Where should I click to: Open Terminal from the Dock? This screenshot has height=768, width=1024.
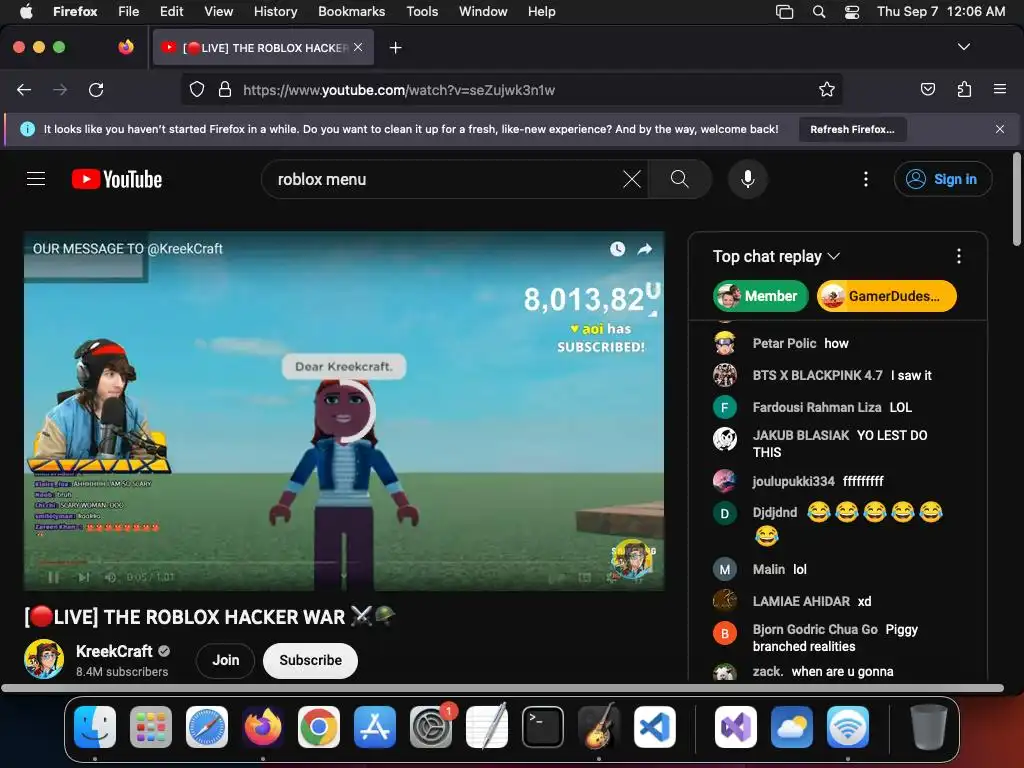(x=543, y=727)
